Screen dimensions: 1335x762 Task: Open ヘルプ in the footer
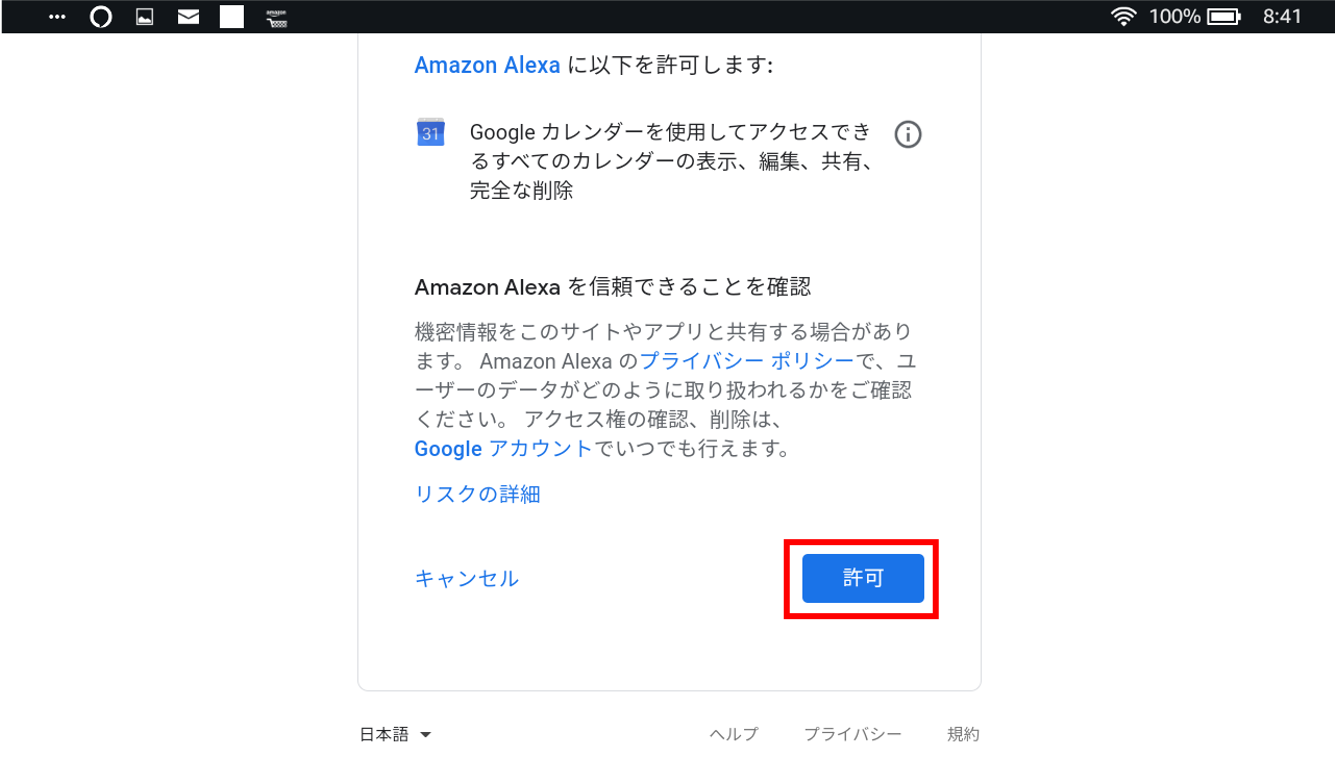click(734, 734)
